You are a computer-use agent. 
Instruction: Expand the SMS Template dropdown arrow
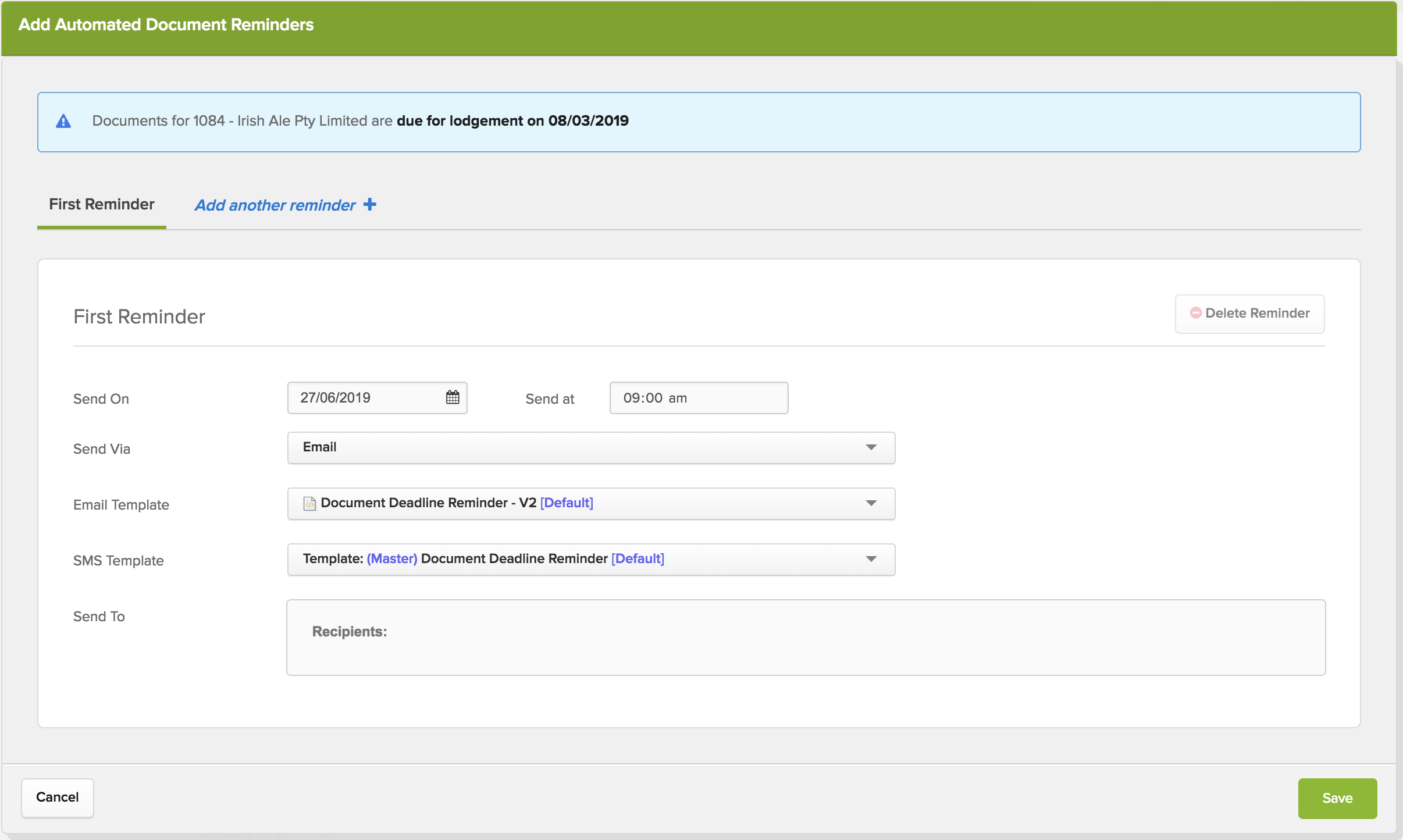(871, 559)
